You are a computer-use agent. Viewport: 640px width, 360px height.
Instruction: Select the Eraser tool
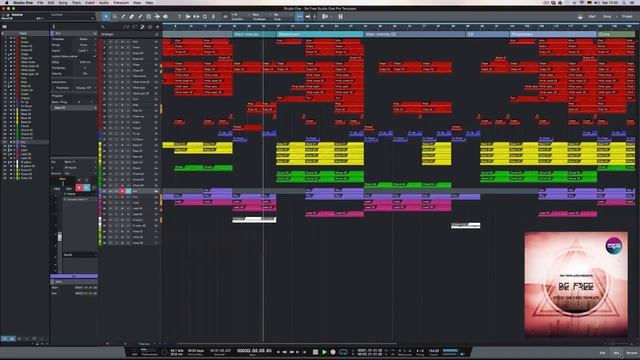tap(131, 17)
